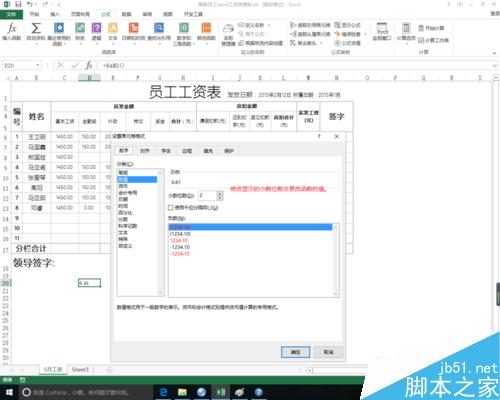Open the Date & Time functions icon
Image resolution: width=500 pixels, height=400 pixels.
point(133,32)
